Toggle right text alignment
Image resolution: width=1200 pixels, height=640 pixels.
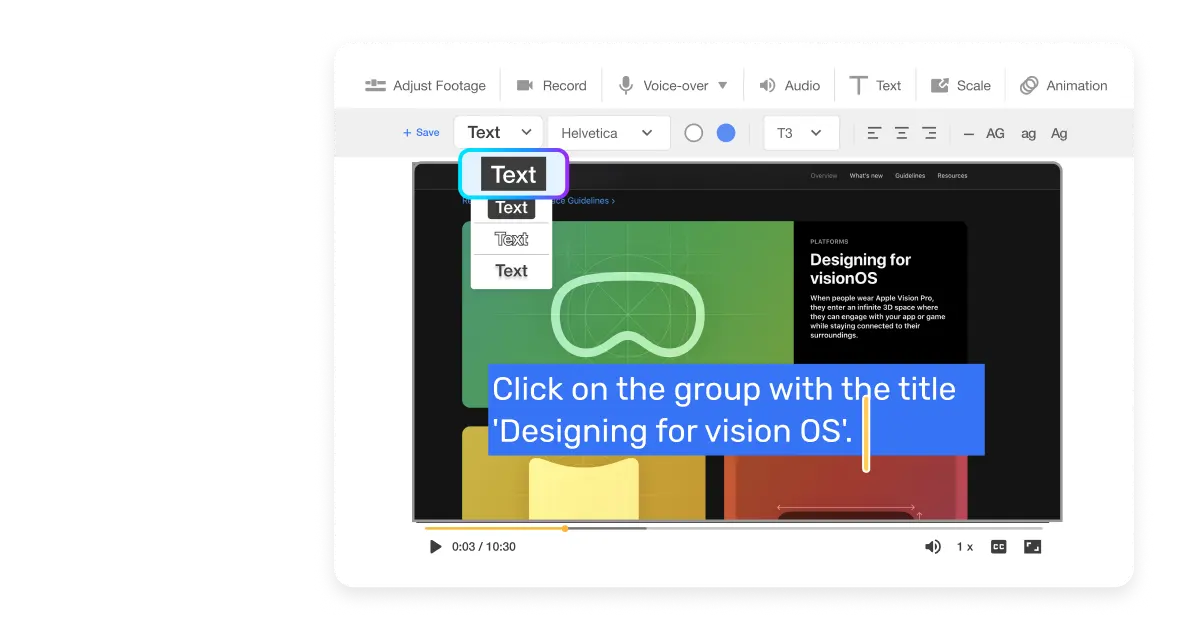pyautogui.click(x=928, y=131)
